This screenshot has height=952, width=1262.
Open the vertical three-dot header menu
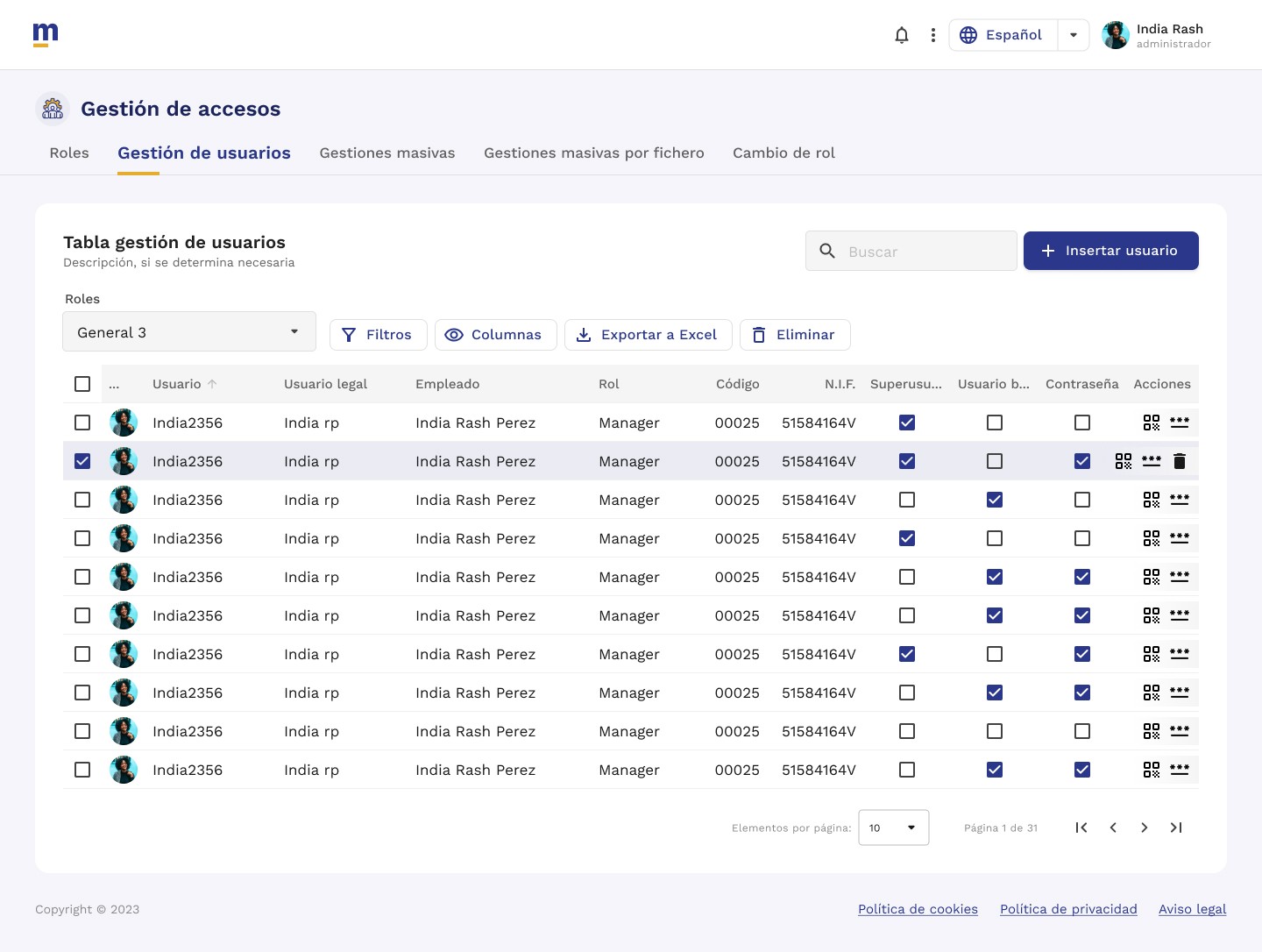[x=933, y=35]
